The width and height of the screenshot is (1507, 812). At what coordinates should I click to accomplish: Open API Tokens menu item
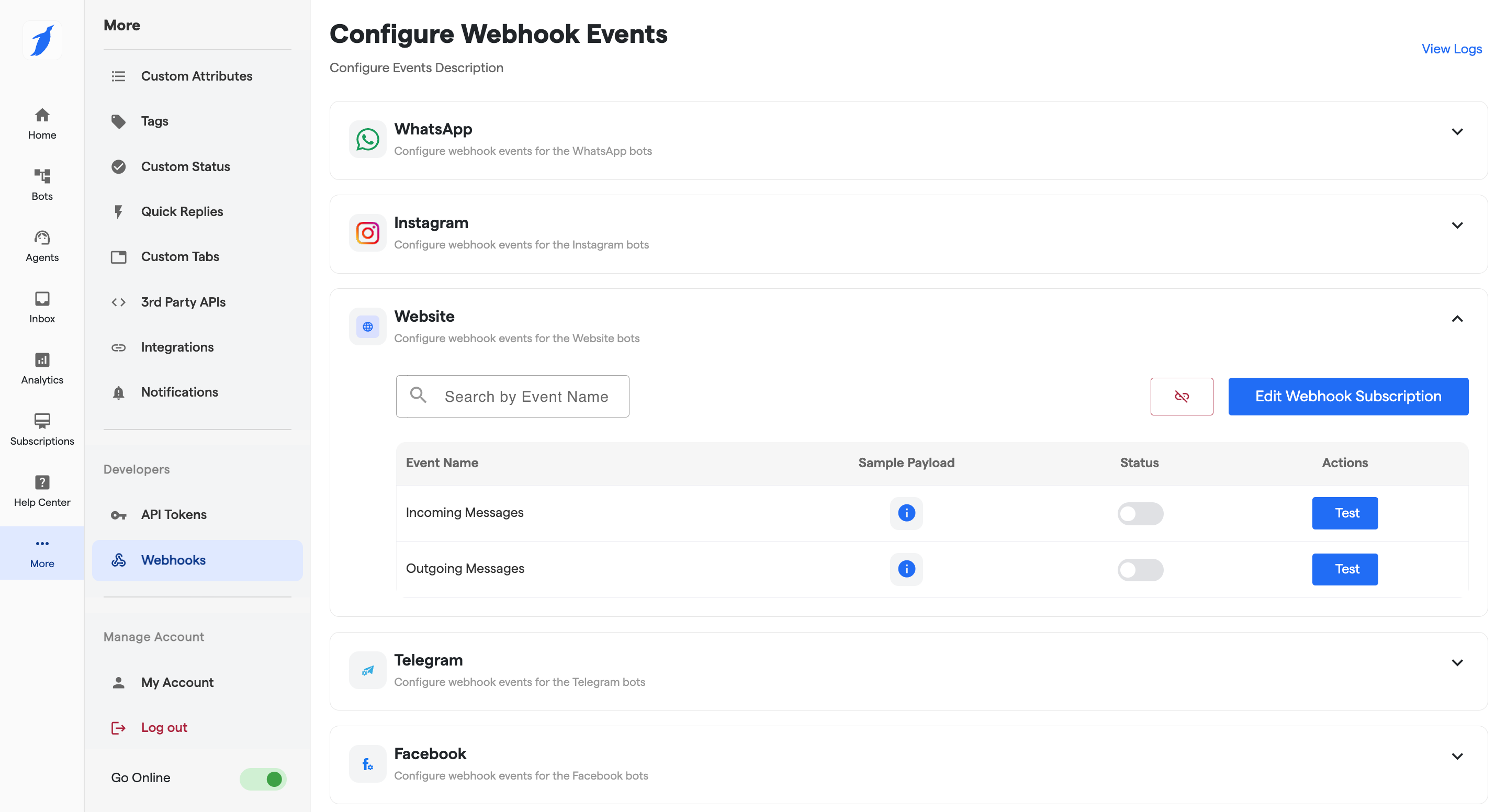pyautogui.click(x=174, y=515)
